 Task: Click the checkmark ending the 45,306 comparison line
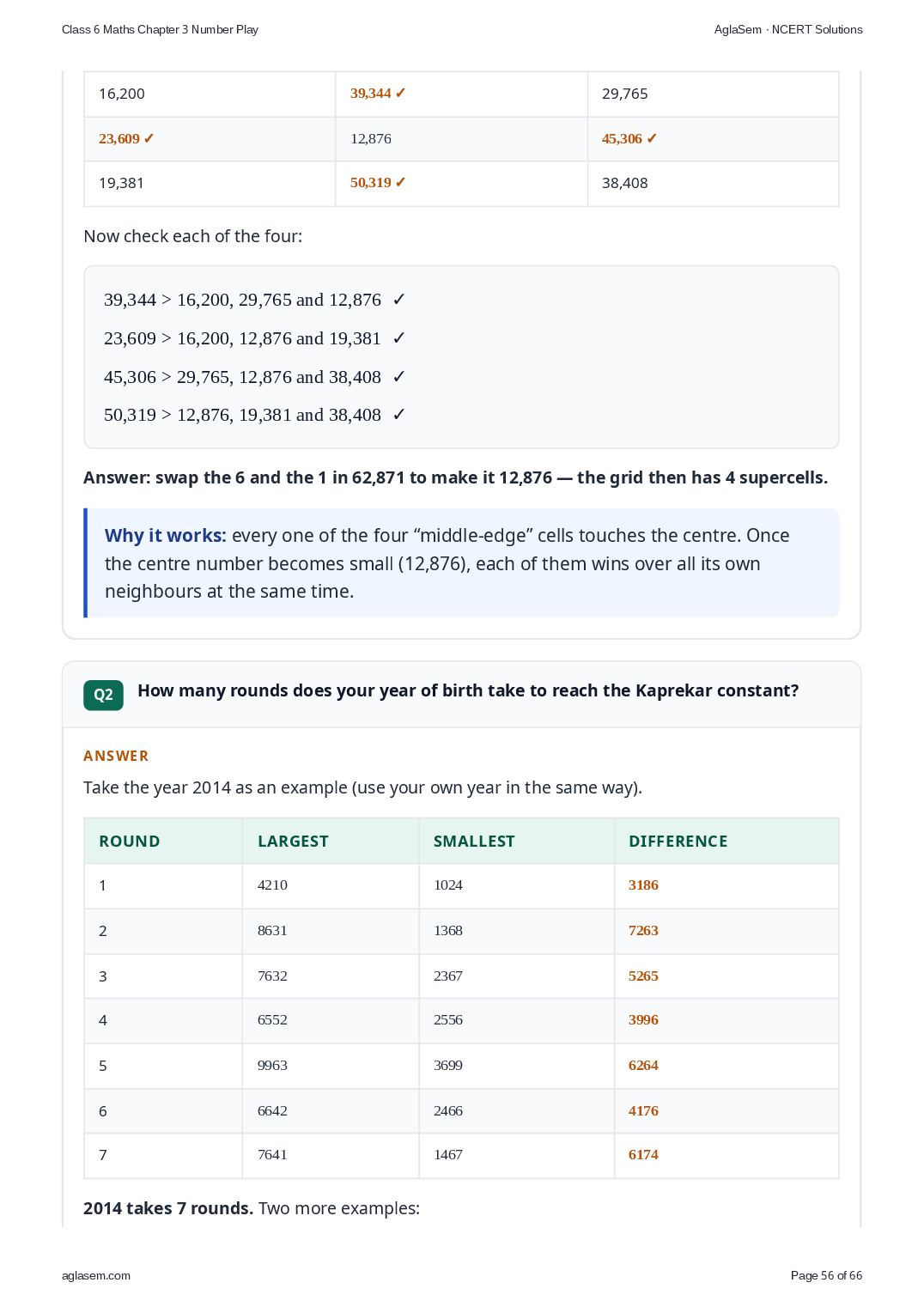398,377
